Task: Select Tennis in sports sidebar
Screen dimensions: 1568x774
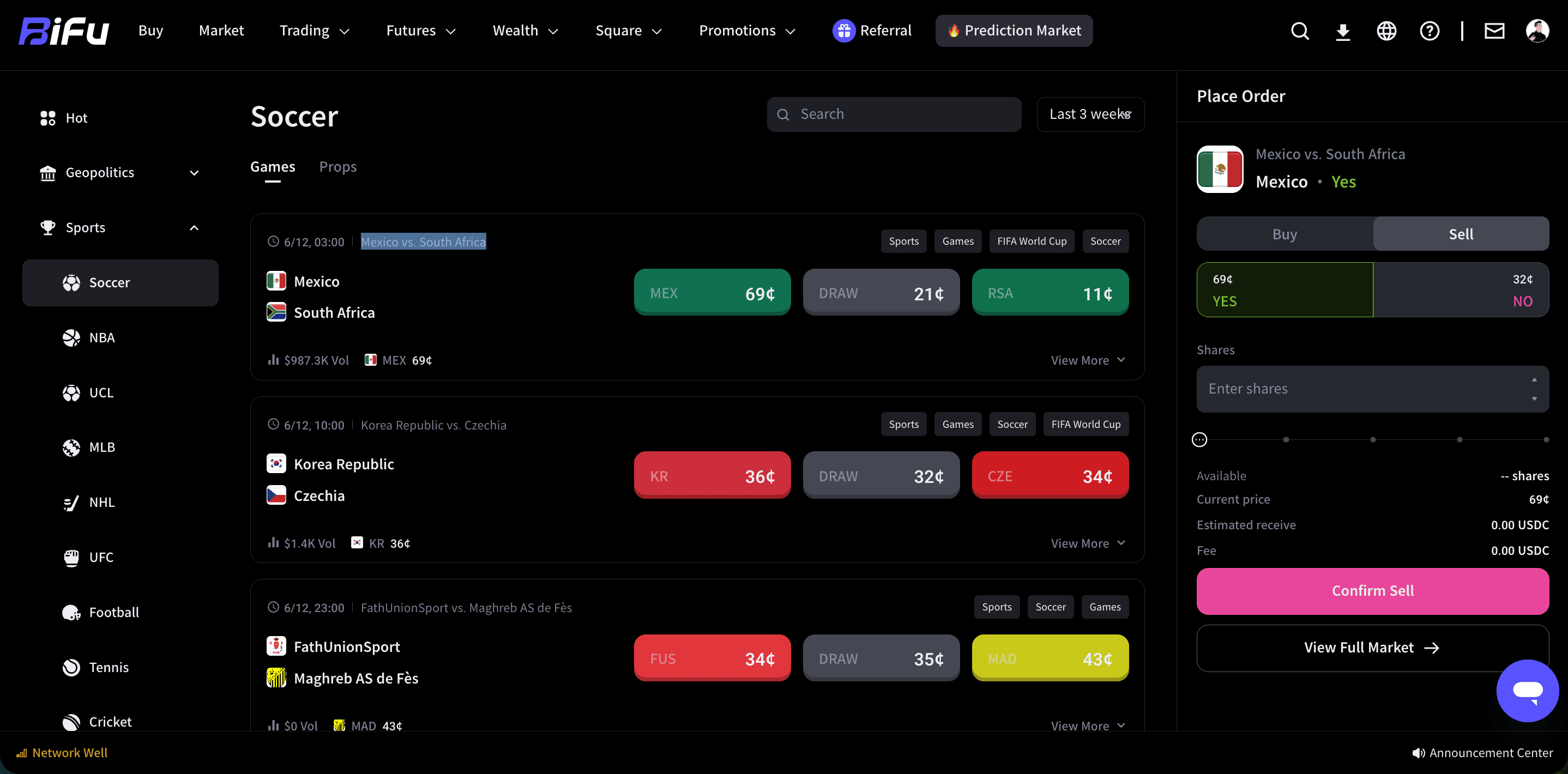Action: (120, 667)
